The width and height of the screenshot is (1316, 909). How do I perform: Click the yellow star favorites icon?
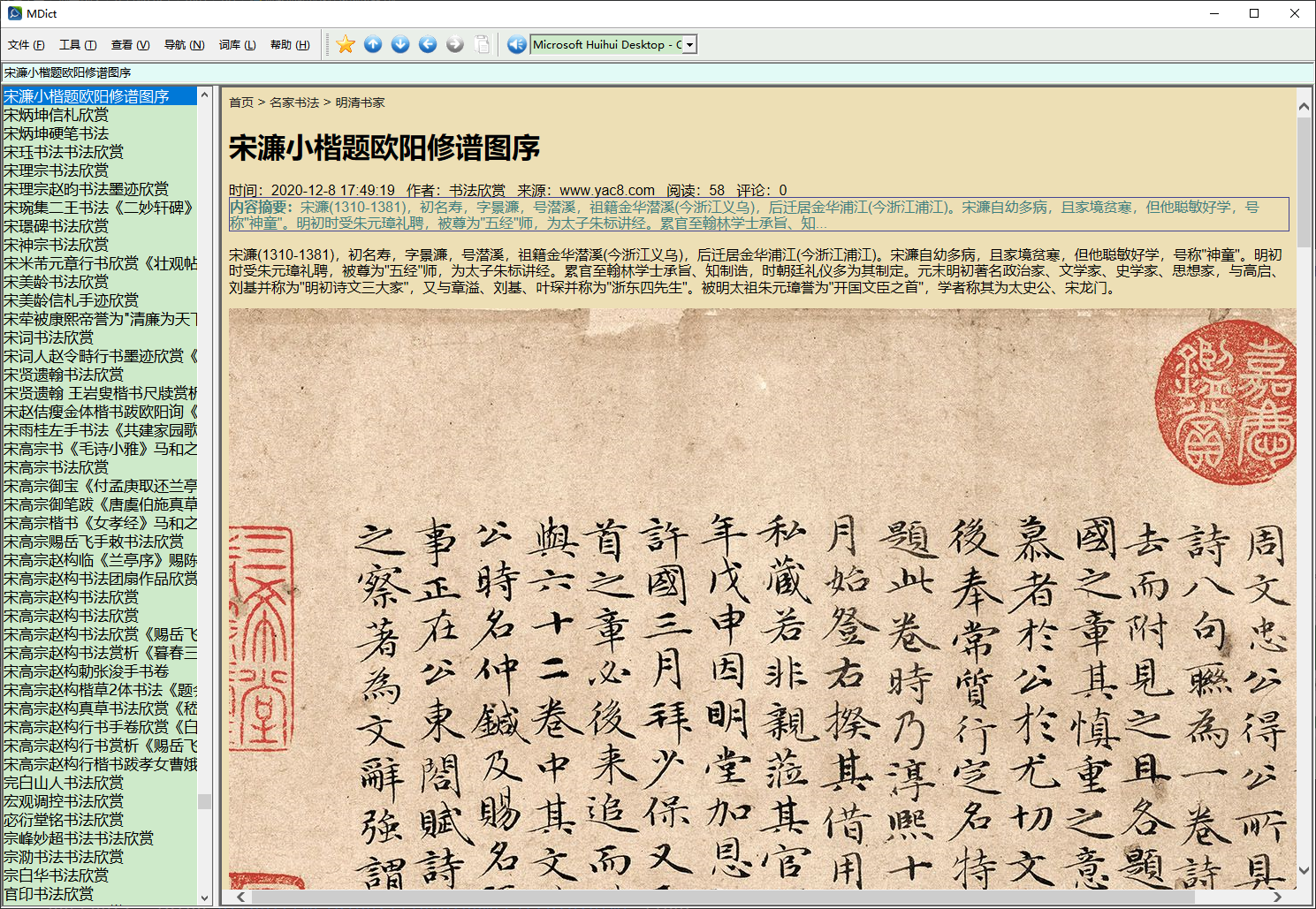coord(346,44)
